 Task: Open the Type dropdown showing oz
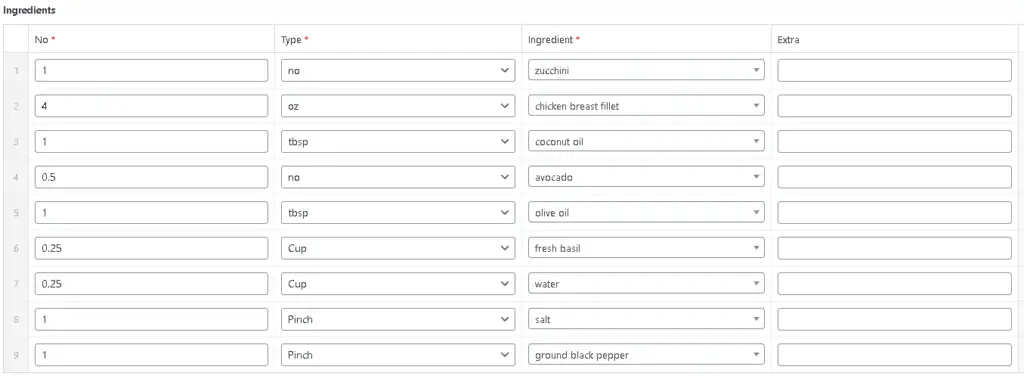point(398,106)
